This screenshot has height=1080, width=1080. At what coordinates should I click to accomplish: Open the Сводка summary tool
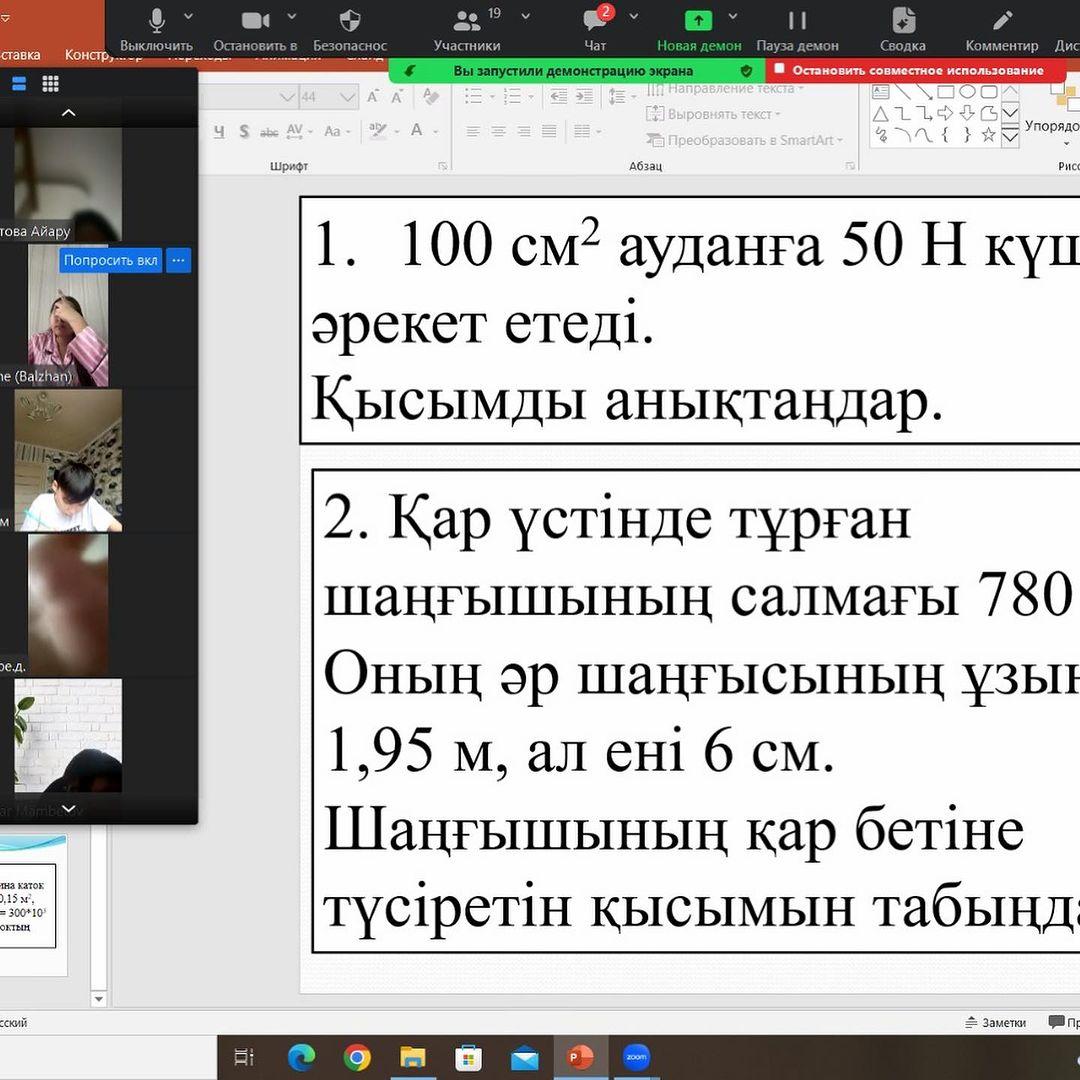coord(902,30)
